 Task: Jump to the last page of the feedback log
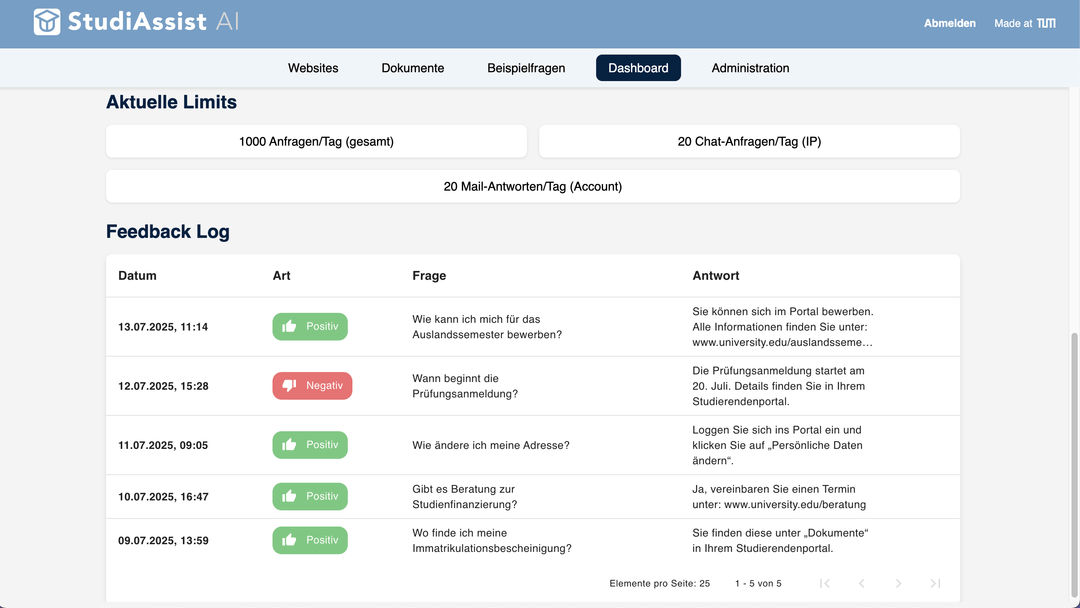(x=935, y=583)
